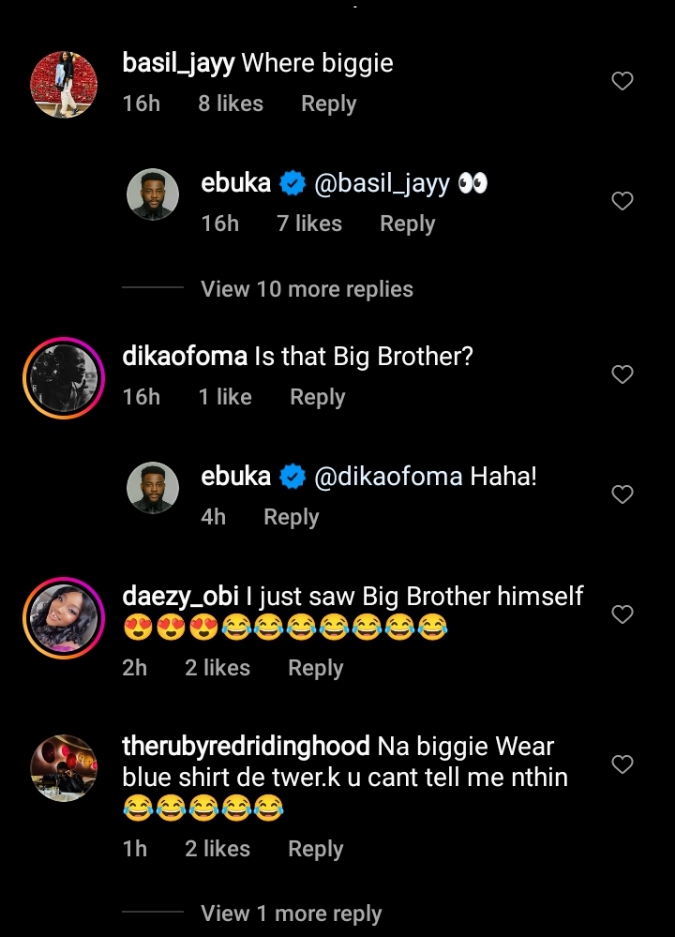Open therubyredridinghood's profile picture

pyautogui.click(x=65, y=769)
